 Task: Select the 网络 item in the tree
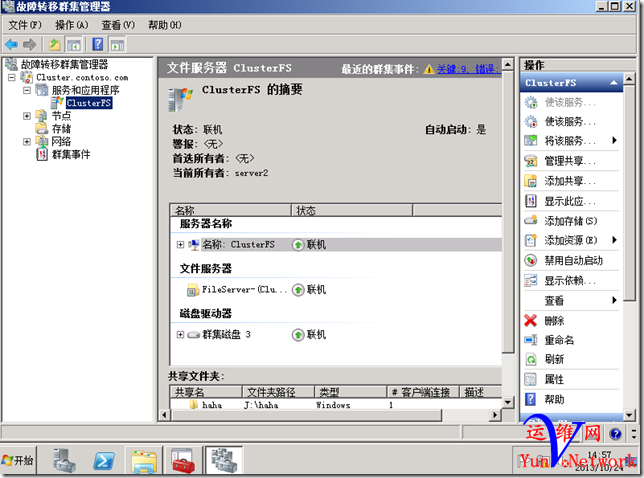click(61, 141)
